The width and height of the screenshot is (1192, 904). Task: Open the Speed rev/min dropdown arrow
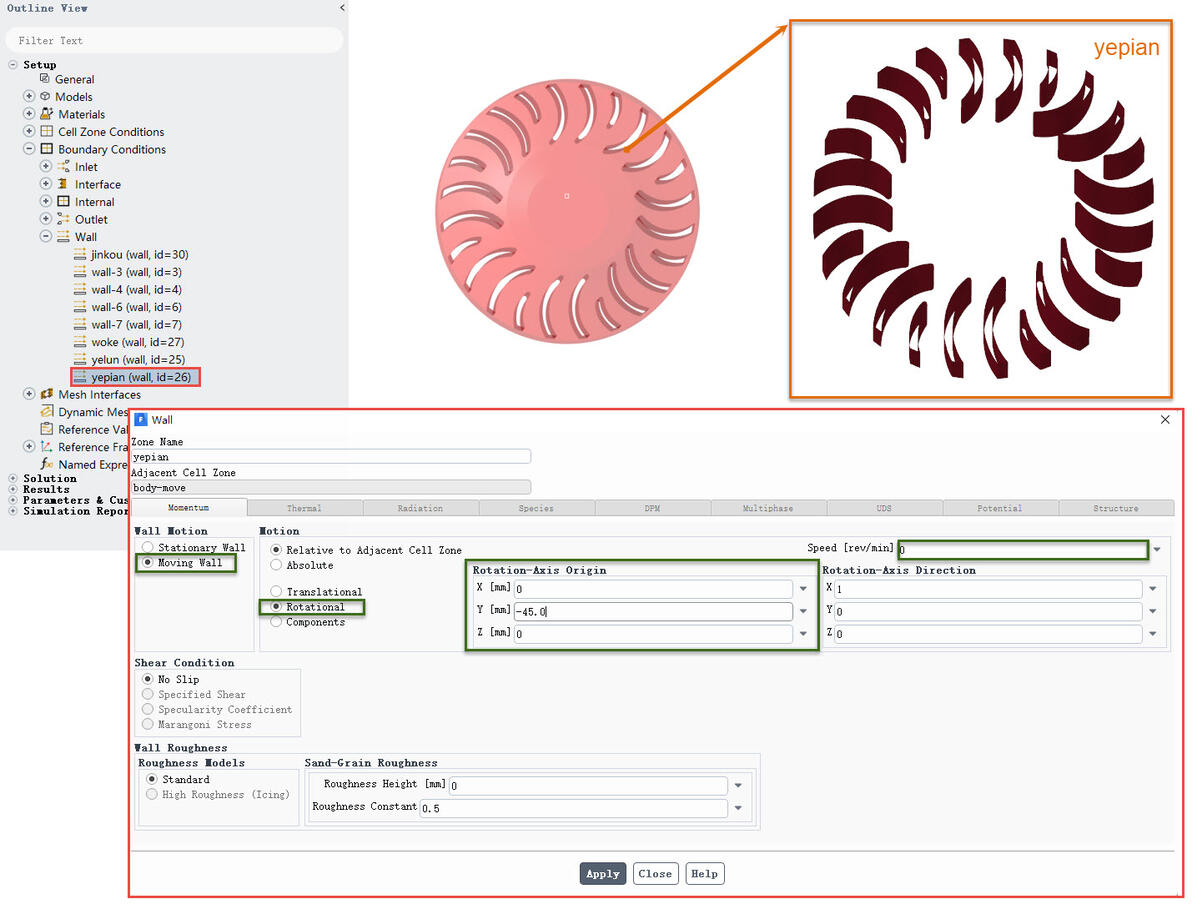tap(1157, 549)
